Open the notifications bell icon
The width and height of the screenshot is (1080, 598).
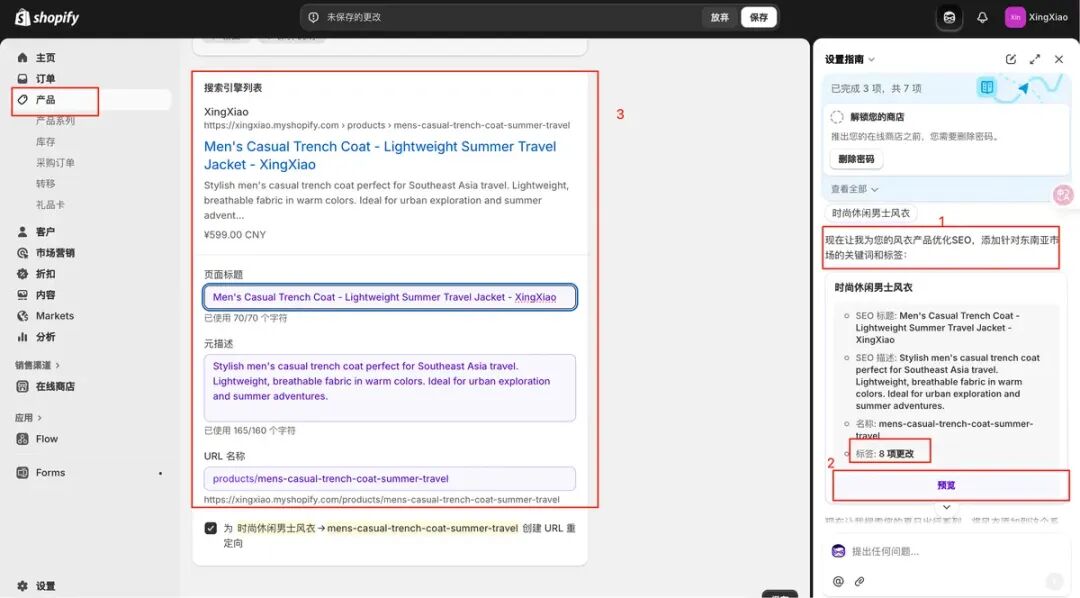pyautogui.click(x=982, y=17)
